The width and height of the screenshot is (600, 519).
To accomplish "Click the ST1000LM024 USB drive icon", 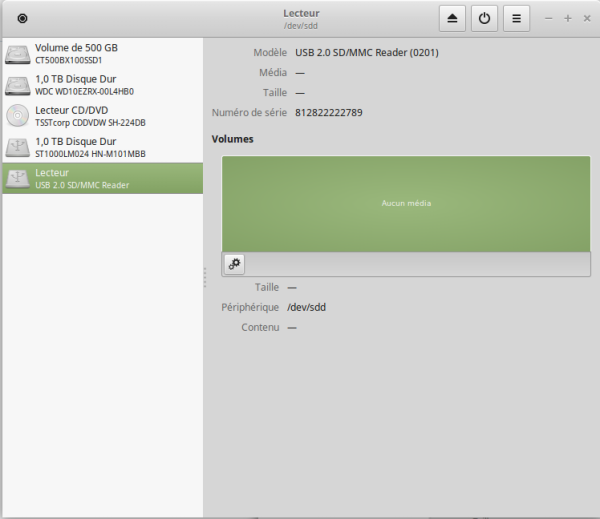I will point(18,148).
